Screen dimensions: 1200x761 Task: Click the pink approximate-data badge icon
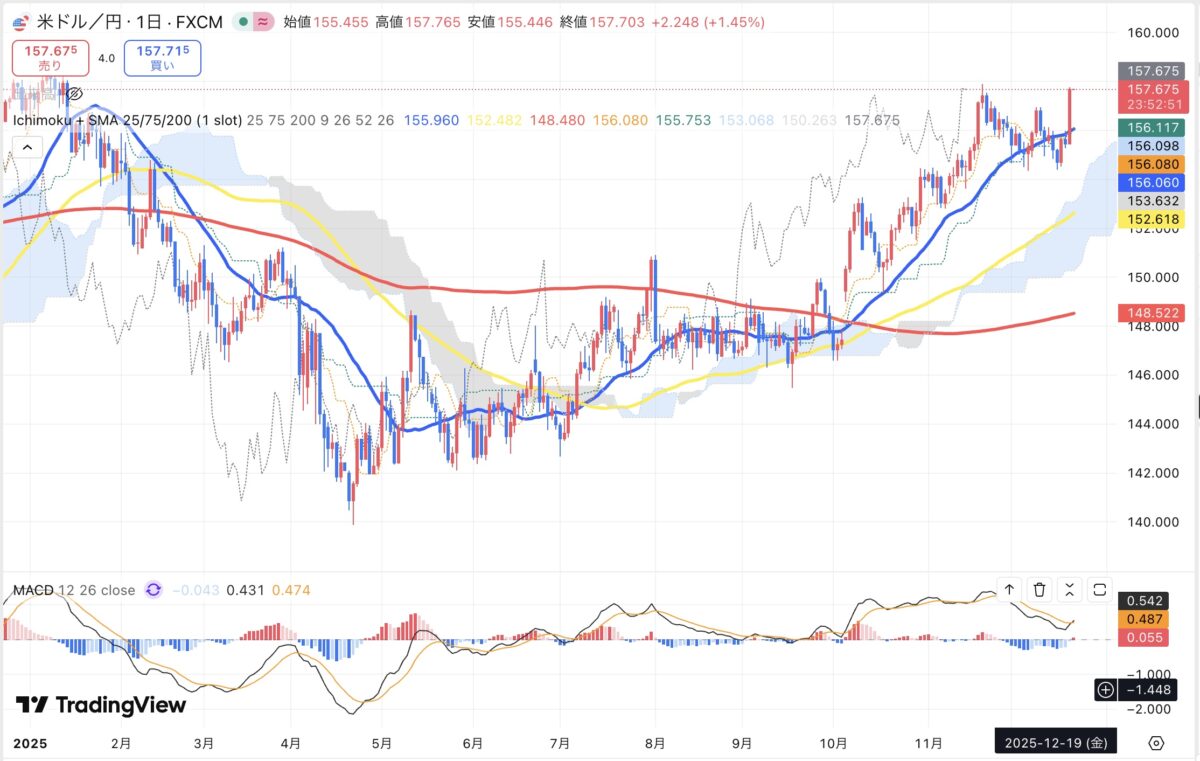(264, 22)
